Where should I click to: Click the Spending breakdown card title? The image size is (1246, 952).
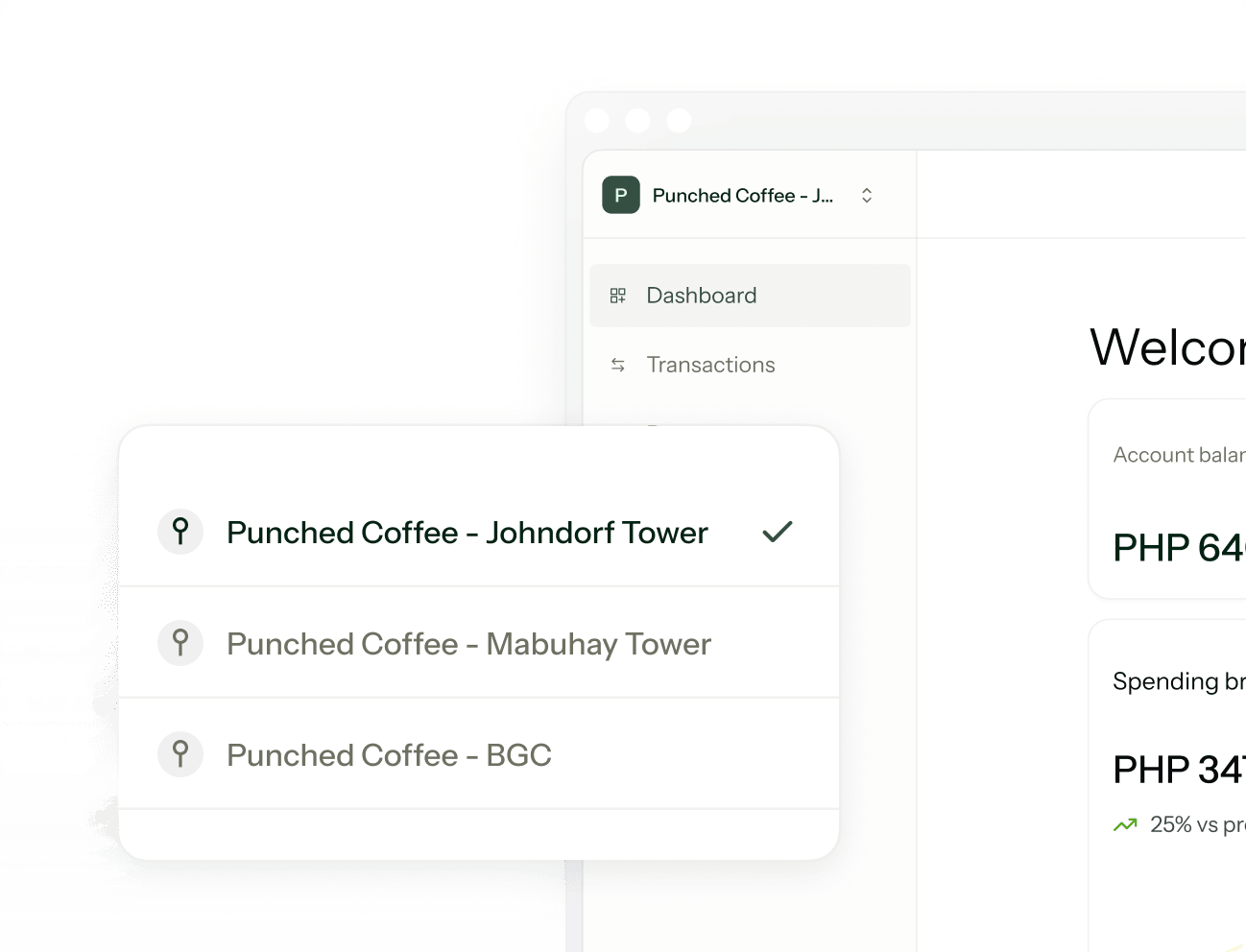pos(1178,681)
